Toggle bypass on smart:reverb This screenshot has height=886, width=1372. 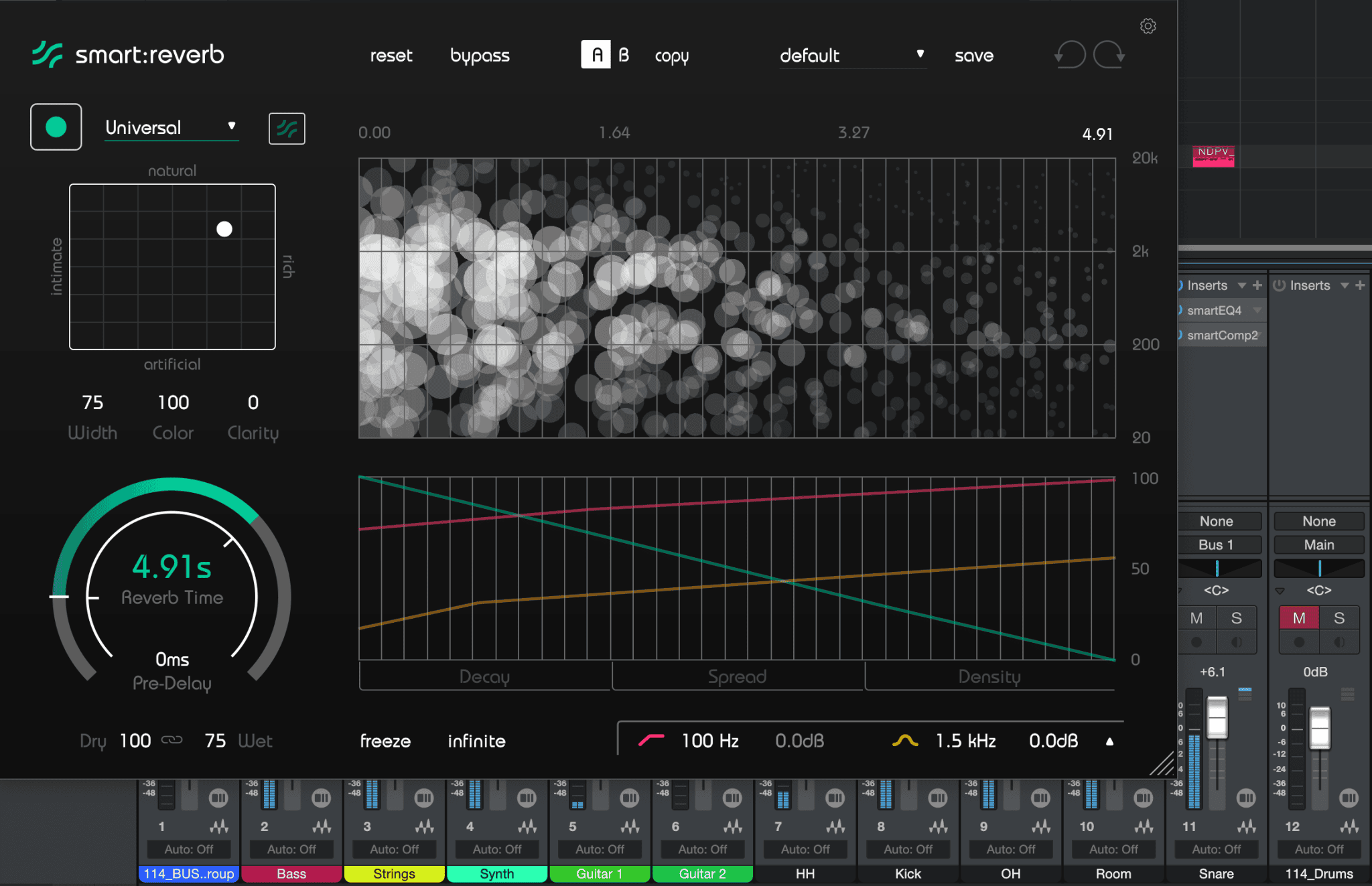480,56
